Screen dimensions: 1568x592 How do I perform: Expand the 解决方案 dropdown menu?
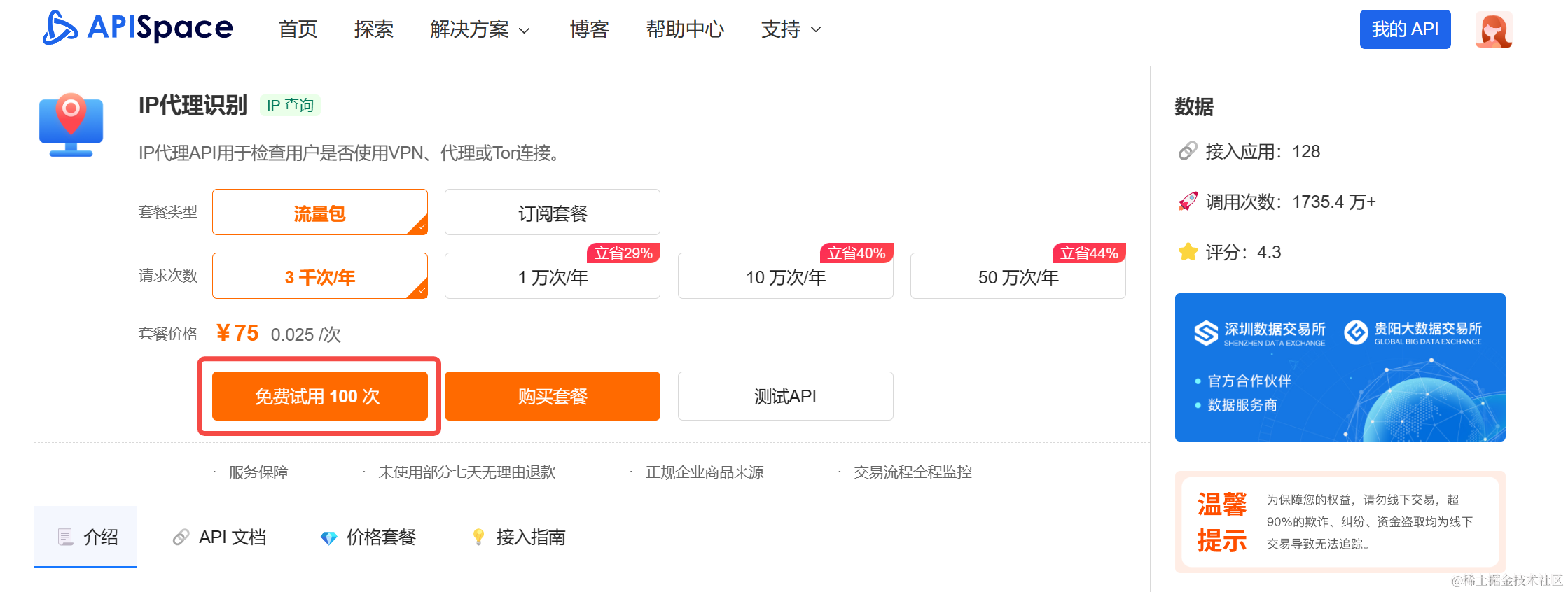click(x=480, y=29)
